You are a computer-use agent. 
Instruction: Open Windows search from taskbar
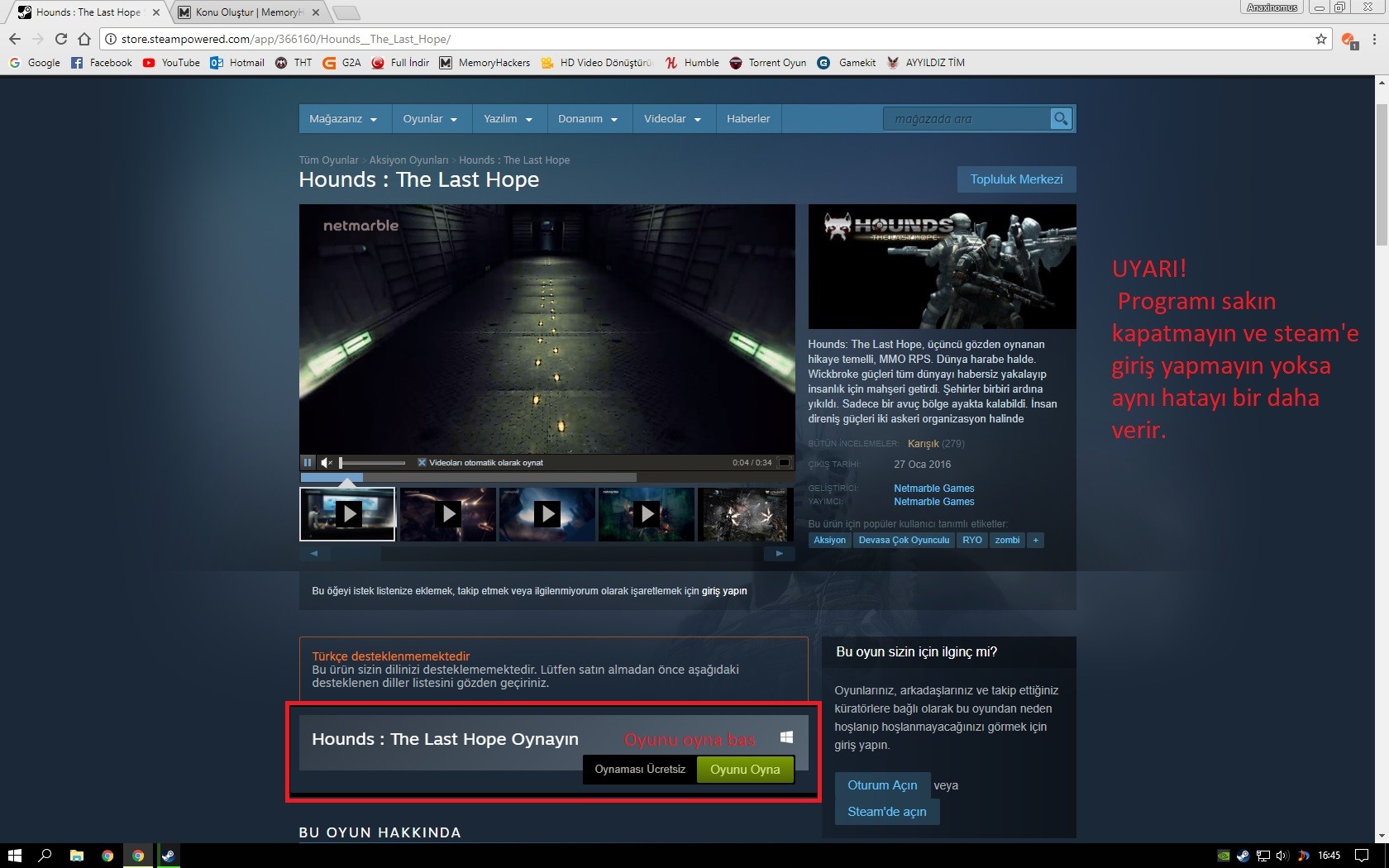tap(45, 856)
